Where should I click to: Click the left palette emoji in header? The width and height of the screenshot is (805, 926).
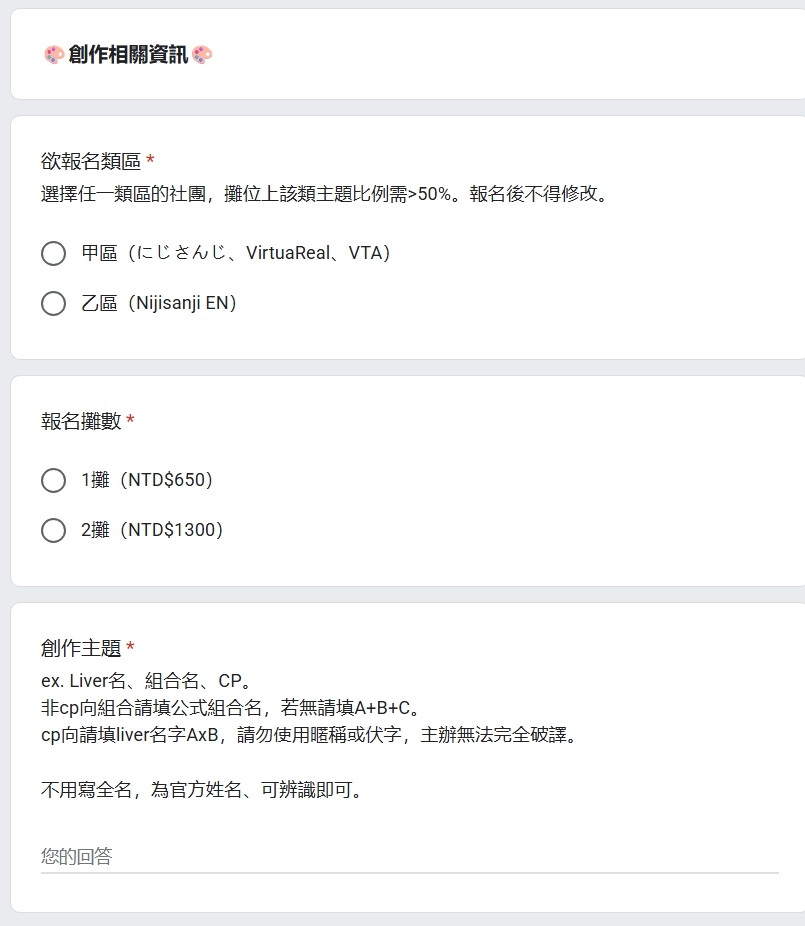[x=54, y=55]
